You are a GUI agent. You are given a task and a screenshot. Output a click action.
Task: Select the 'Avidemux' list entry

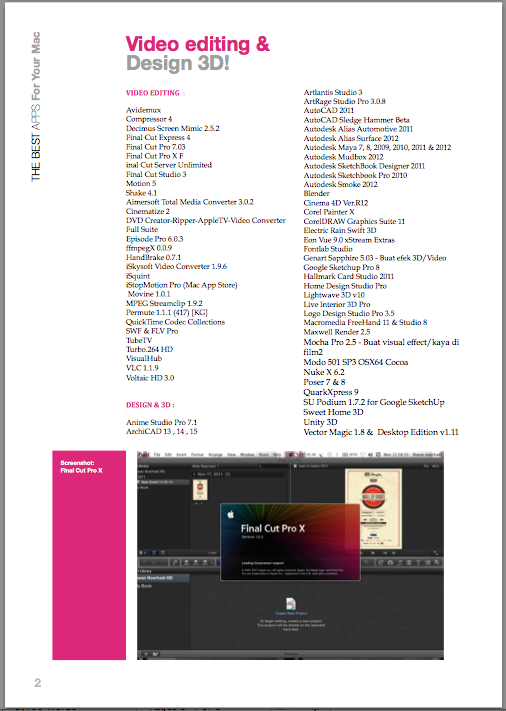coord(143,110)
